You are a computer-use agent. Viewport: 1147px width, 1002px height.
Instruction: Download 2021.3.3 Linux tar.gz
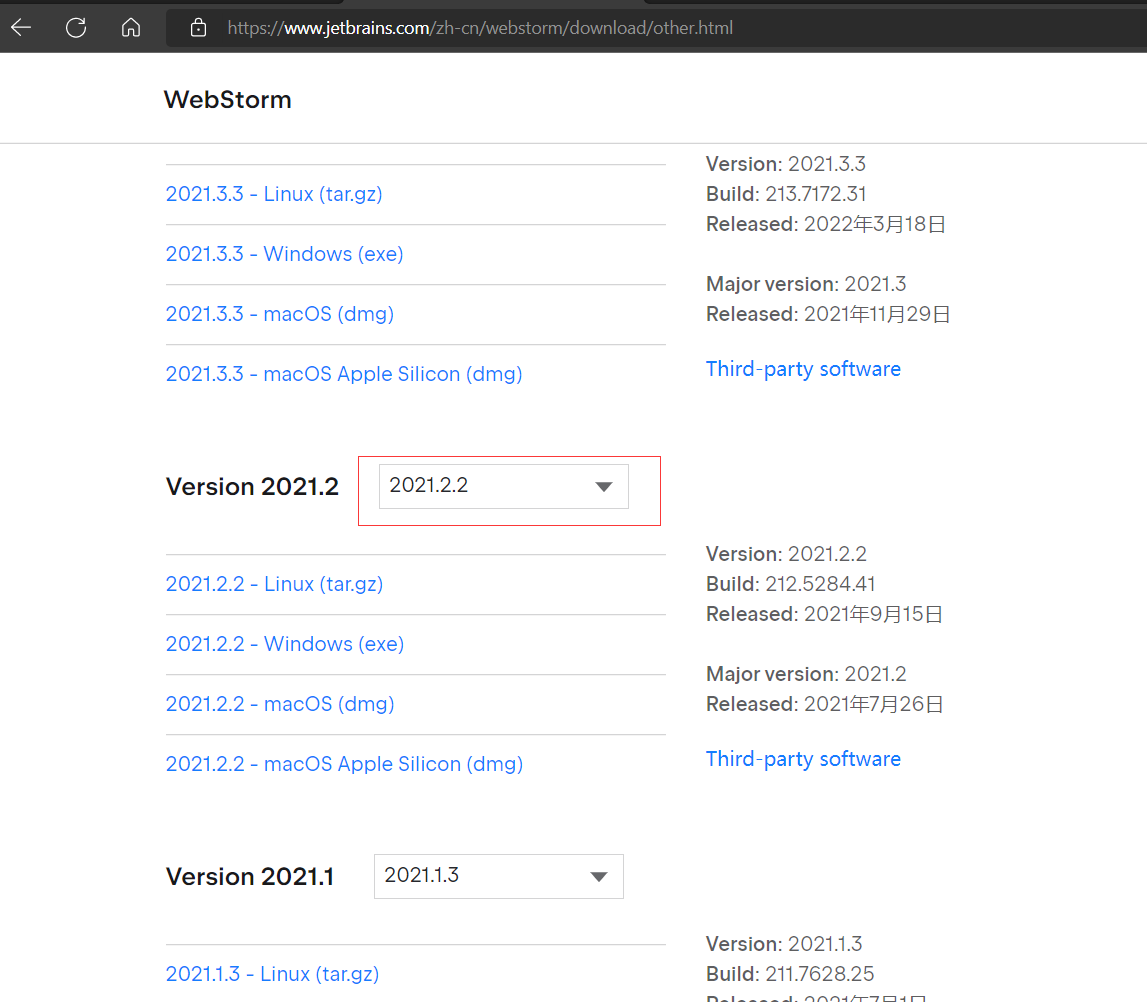click(x=274, y=194)
